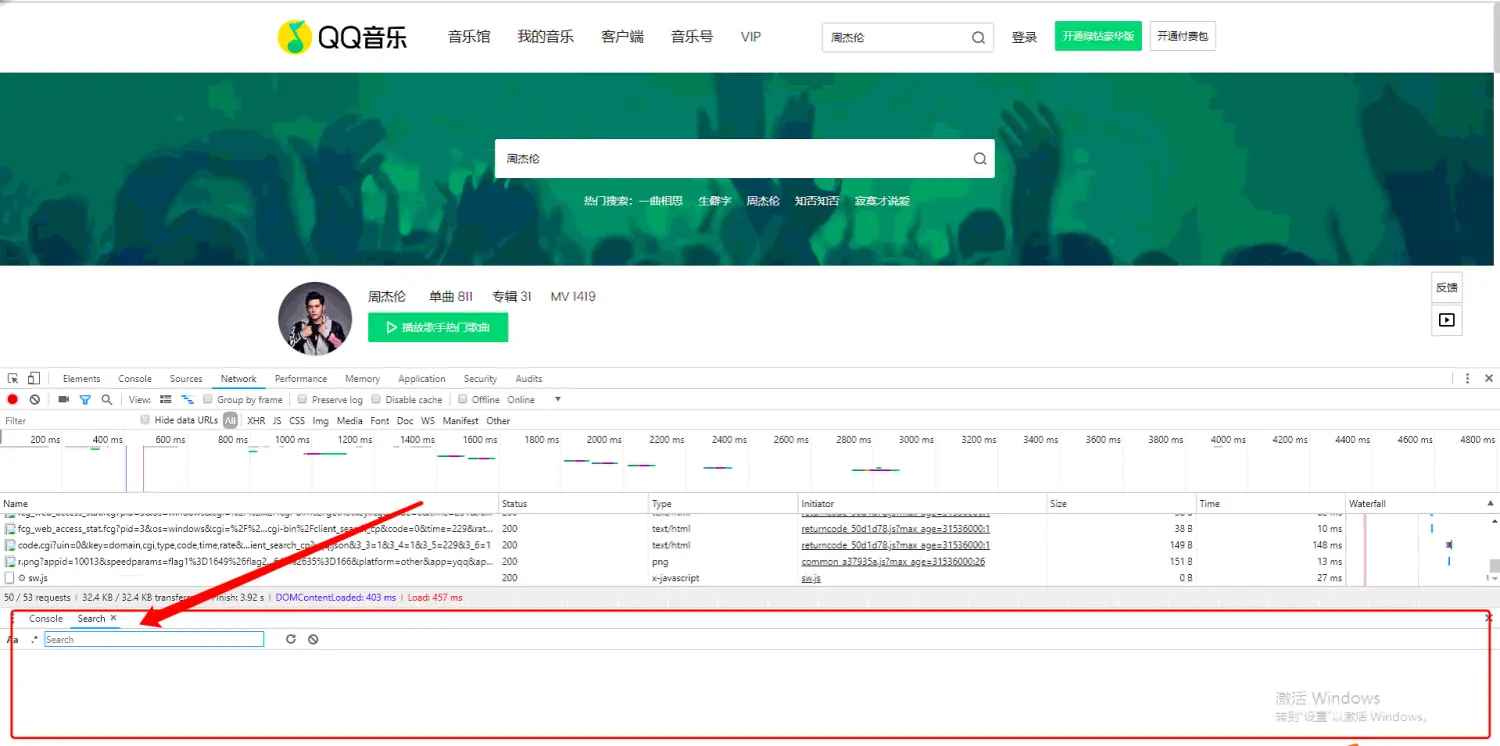Click hot search link 一曲相思
The height and width of the screenshot is (746, 1500).
[661, 201]
